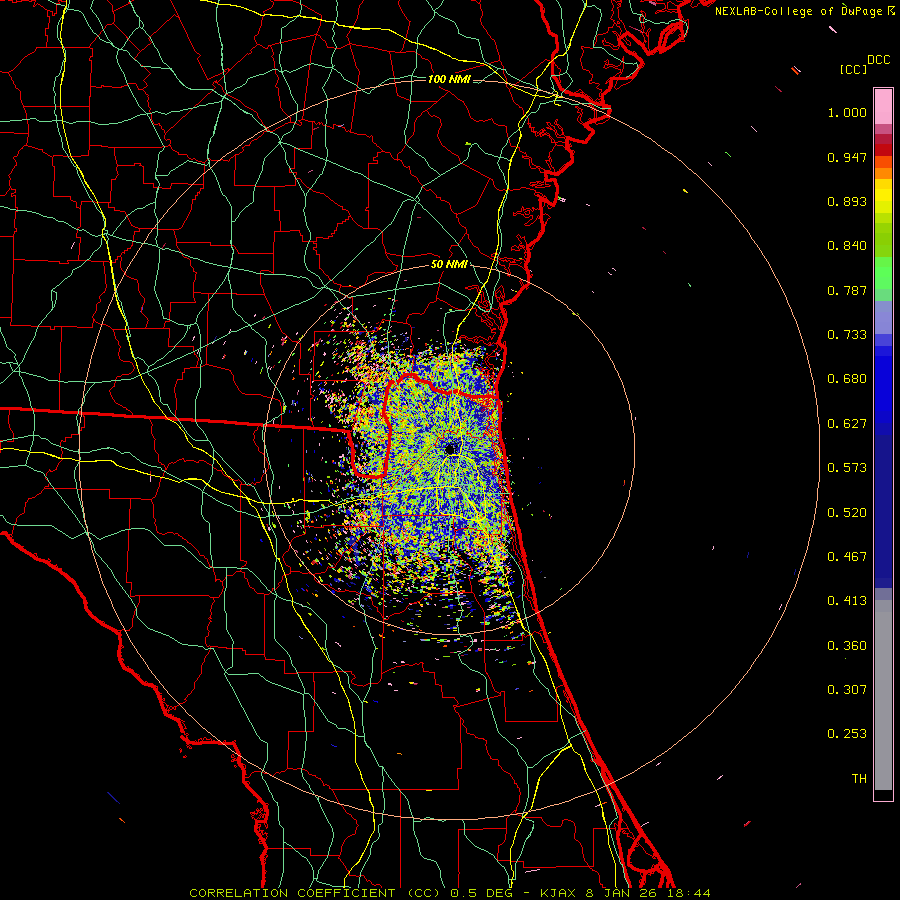The height and width of the screenshot is (900, 900).
Task: Click the 0.360 color scale value
Action: coord(847,646)
